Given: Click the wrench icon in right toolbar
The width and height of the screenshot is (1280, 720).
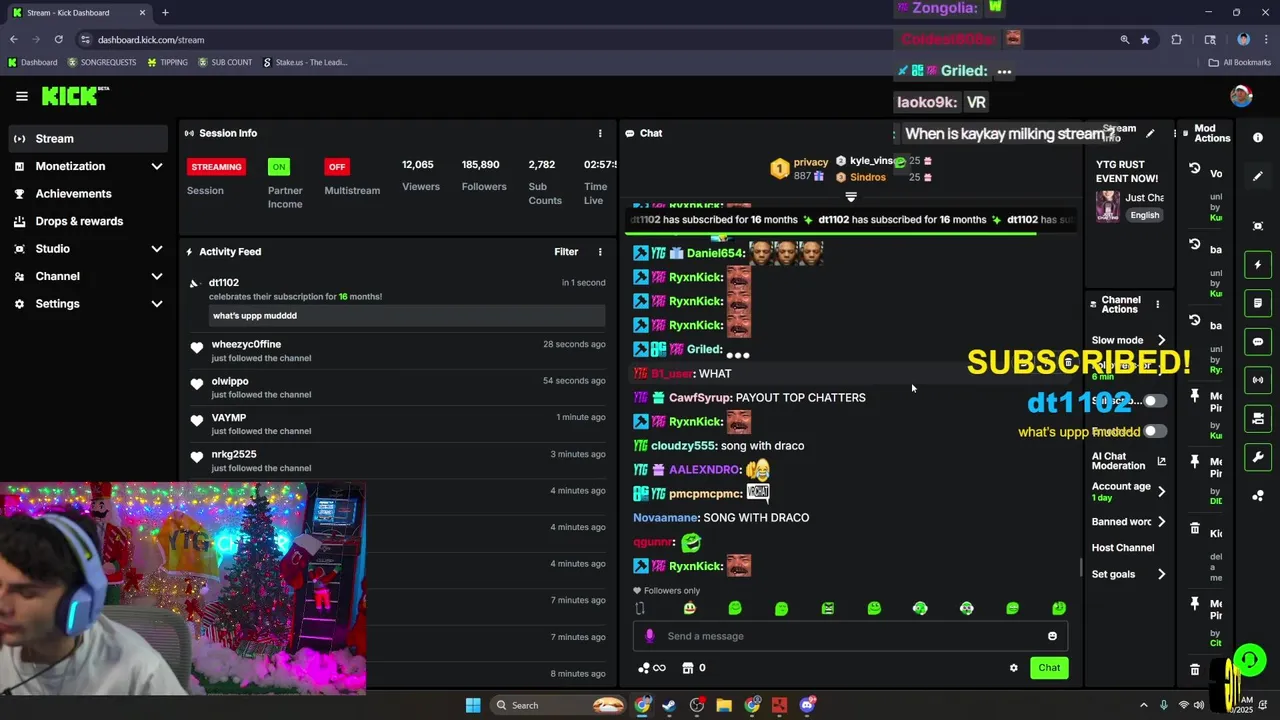Looking at the screenshot, I should [1258, 457].
